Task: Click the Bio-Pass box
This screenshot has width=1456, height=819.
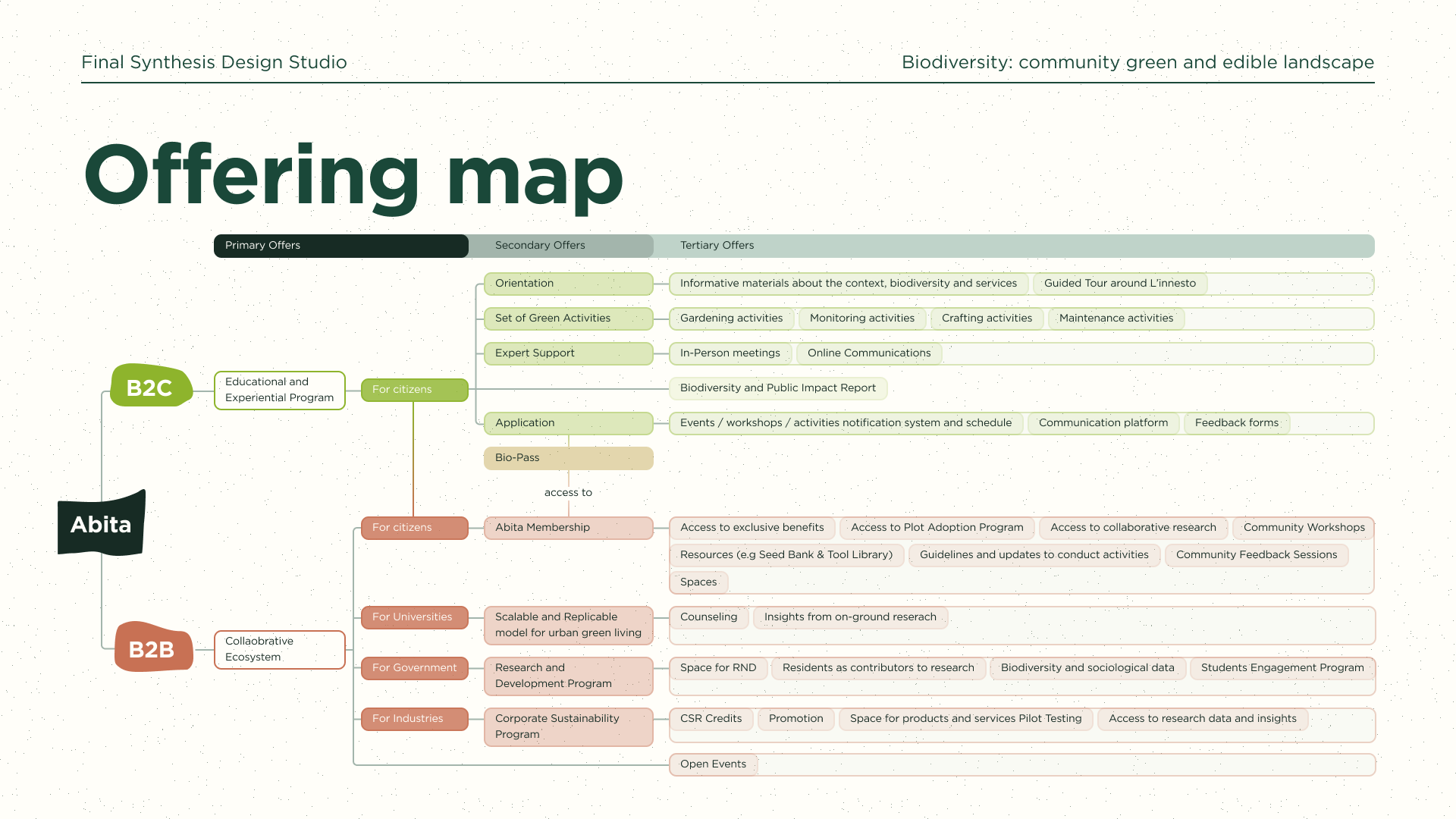Action: coord(569,458)
